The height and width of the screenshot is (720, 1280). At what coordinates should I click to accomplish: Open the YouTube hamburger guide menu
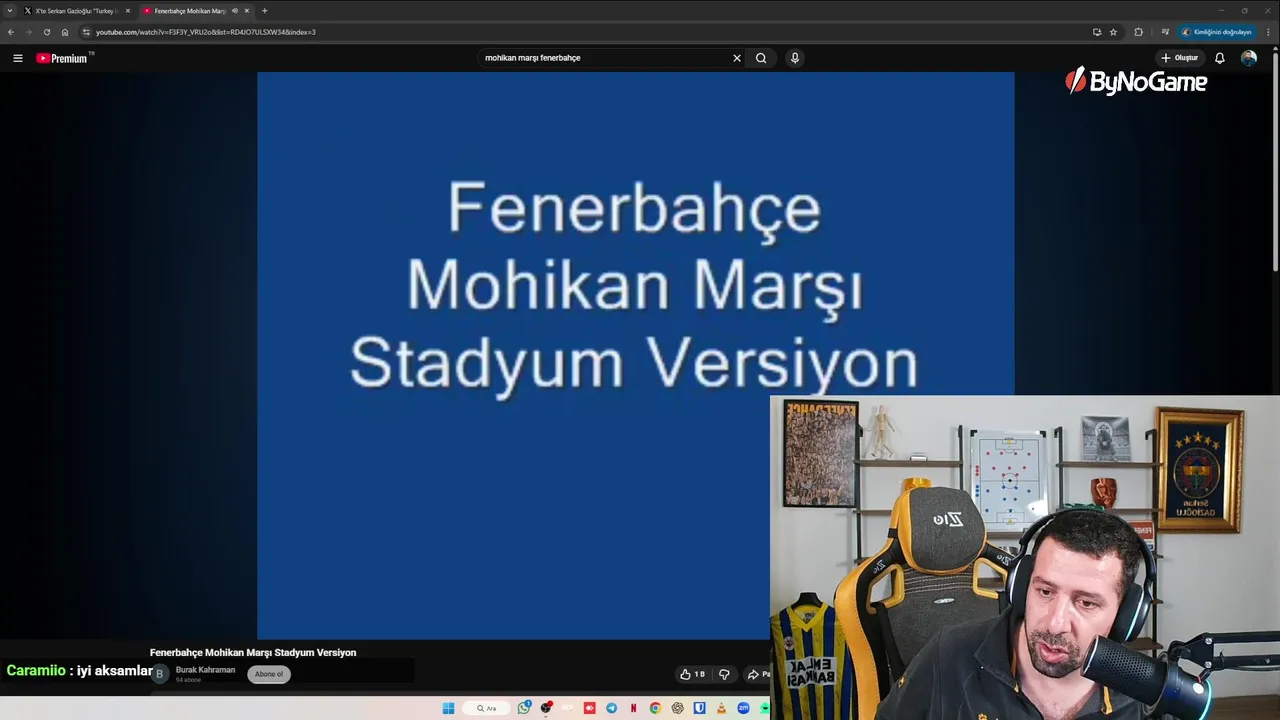(x=17, y=58)
